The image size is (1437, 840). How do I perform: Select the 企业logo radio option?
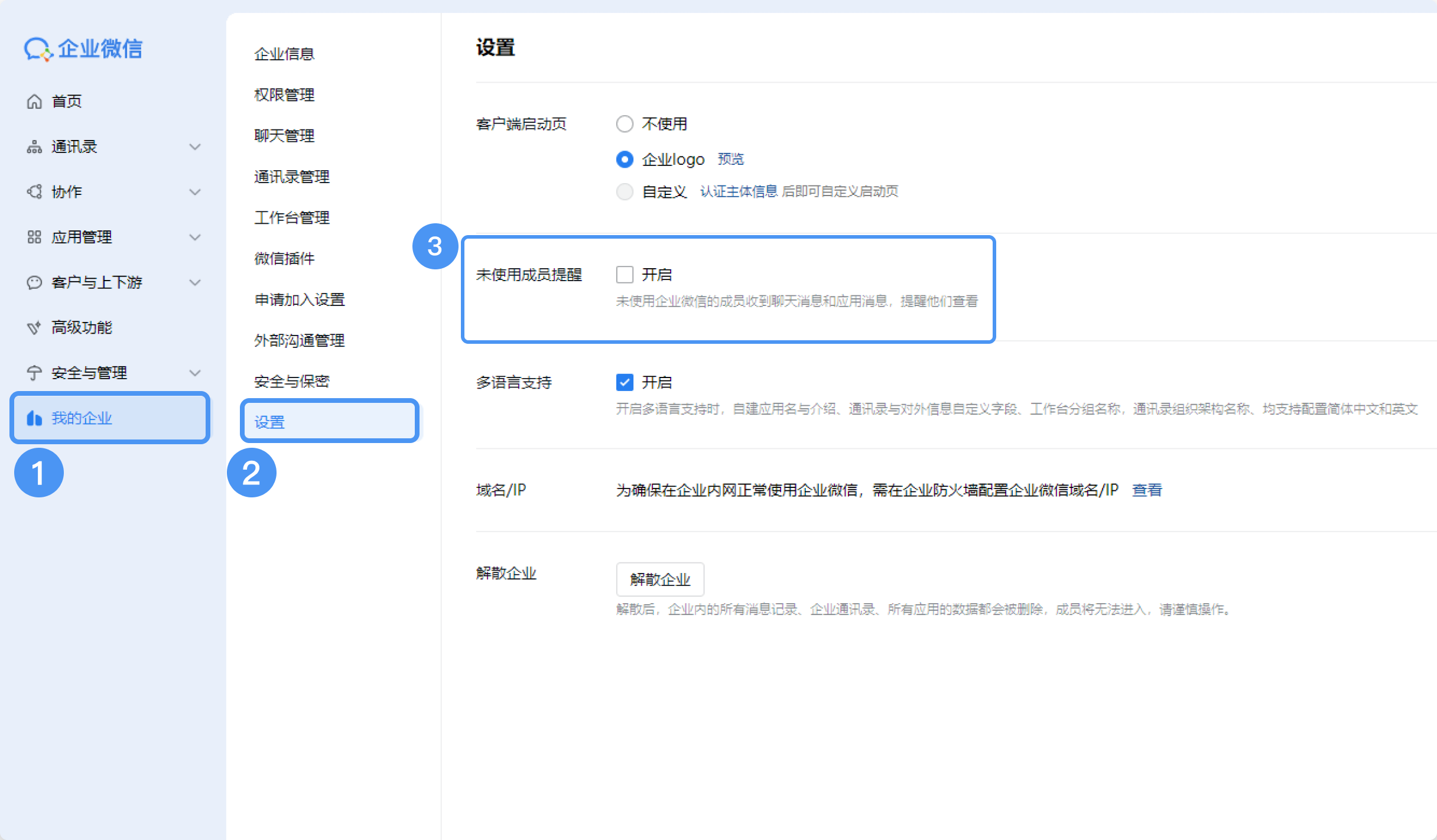(625, 159)
